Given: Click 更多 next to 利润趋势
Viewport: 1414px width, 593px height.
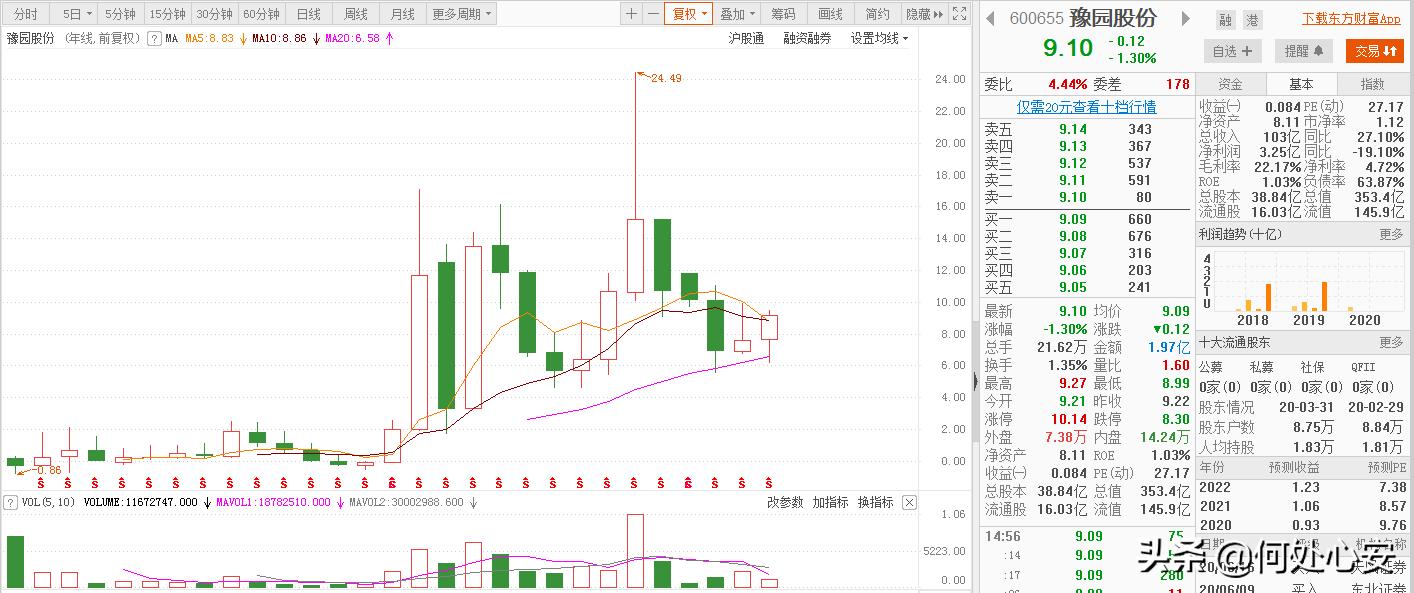Looking at the screenshot, I should (1392, 234).
